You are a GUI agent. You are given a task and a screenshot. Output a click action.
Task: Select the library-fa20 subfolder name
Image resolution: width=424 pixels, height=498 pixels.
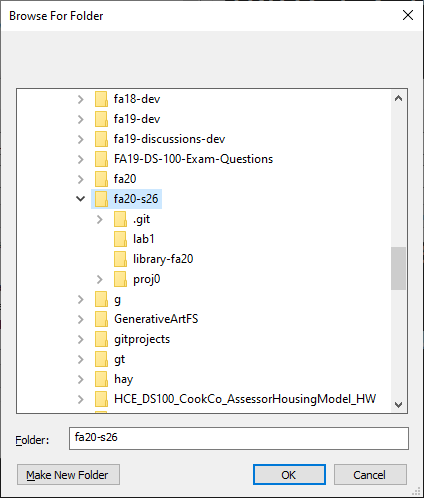pyautogui.click(x=163, y=259)
